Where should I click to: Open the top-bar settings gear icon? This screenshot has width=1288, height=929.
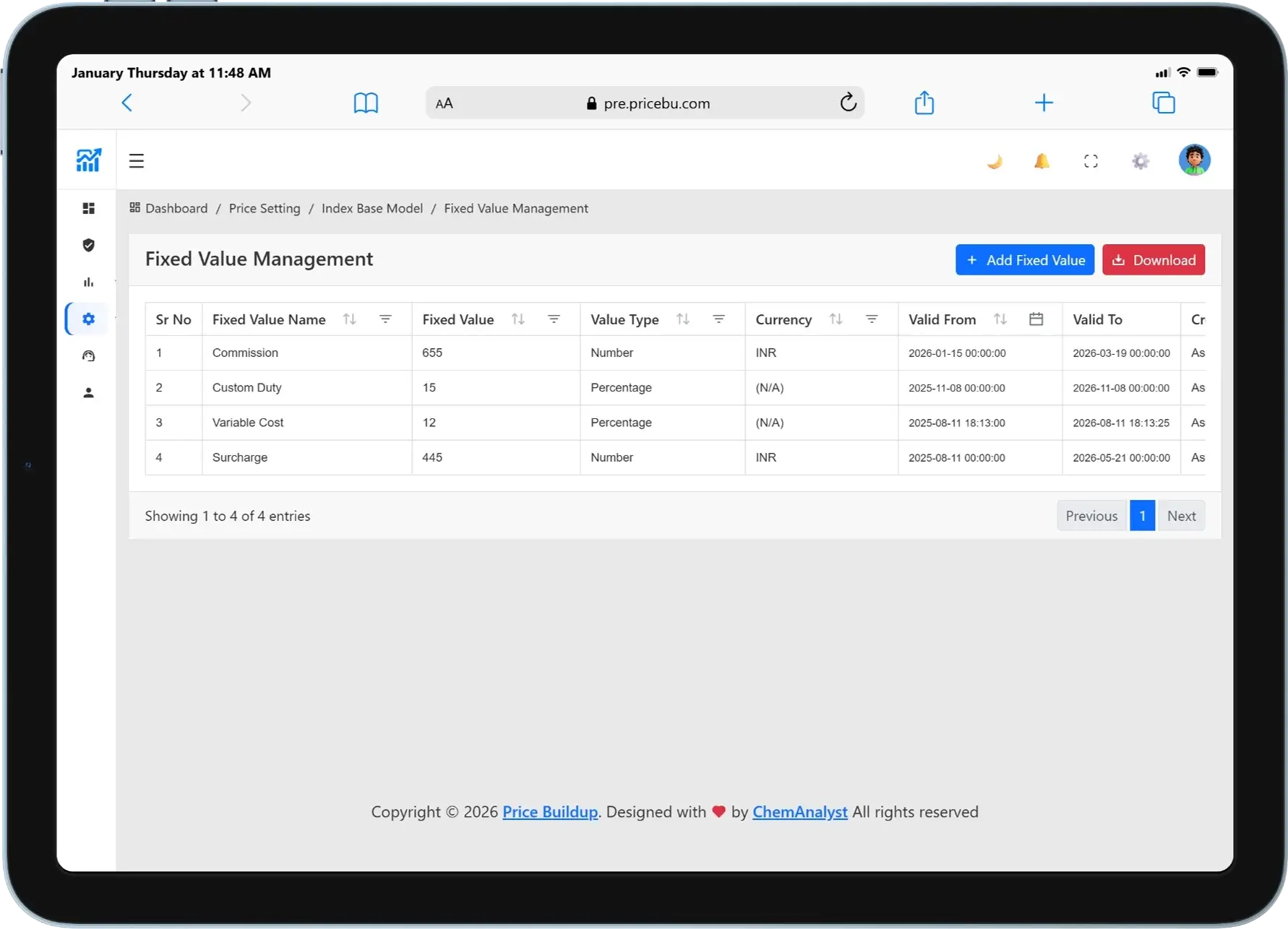point(1140,160)
